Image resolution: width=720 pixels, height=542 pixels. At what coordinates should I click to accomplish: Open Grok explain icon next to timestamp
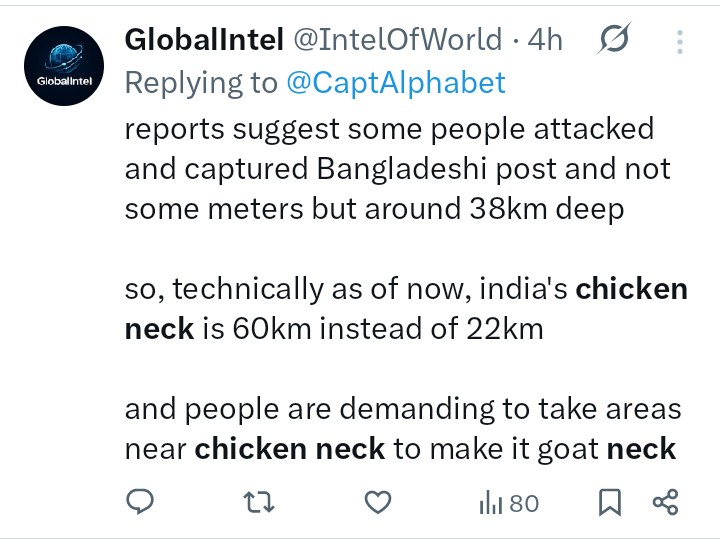click(x=614, y=39)
